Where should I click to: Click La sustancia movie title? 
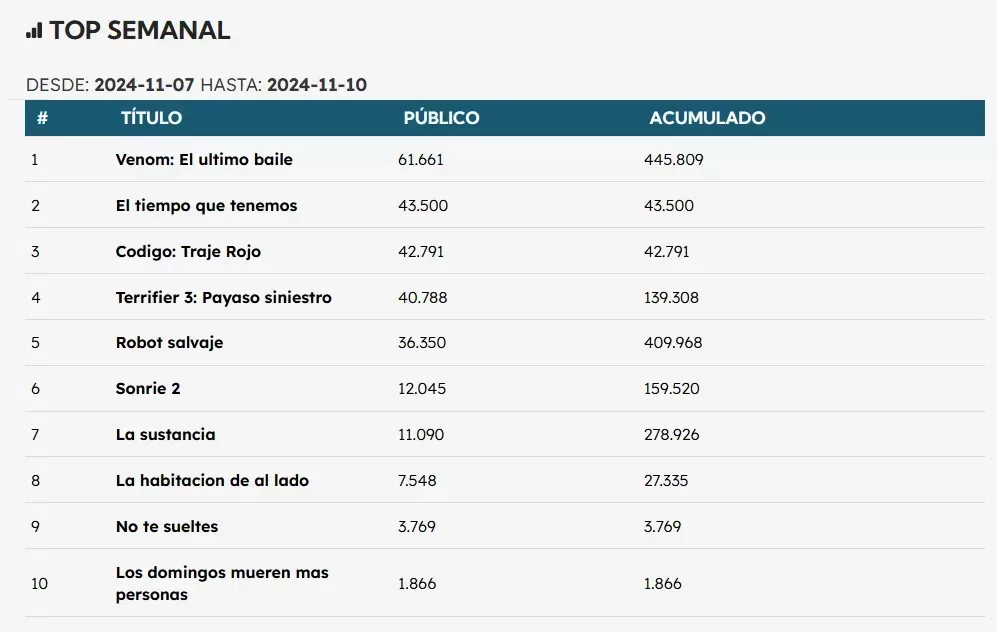tap(165, 435)
